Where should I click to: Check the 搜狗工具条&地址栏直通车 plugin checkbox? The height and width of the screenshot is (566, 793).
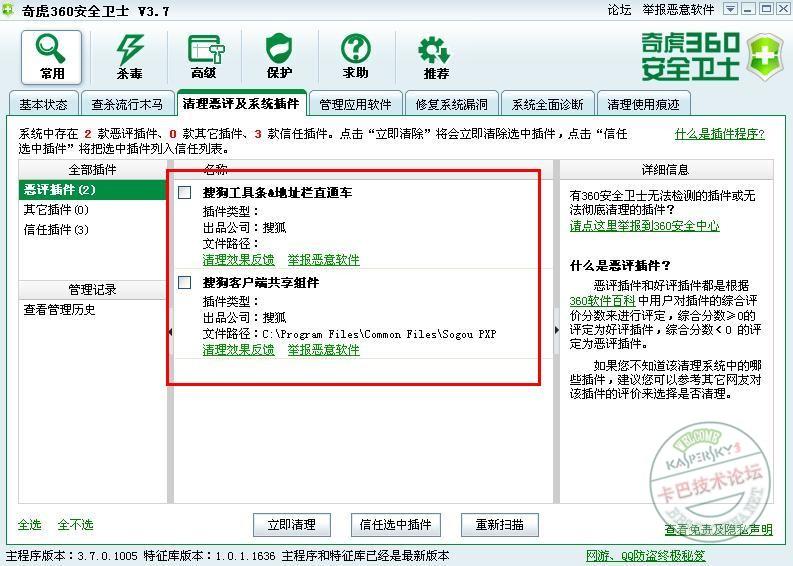tap(185, 192)
